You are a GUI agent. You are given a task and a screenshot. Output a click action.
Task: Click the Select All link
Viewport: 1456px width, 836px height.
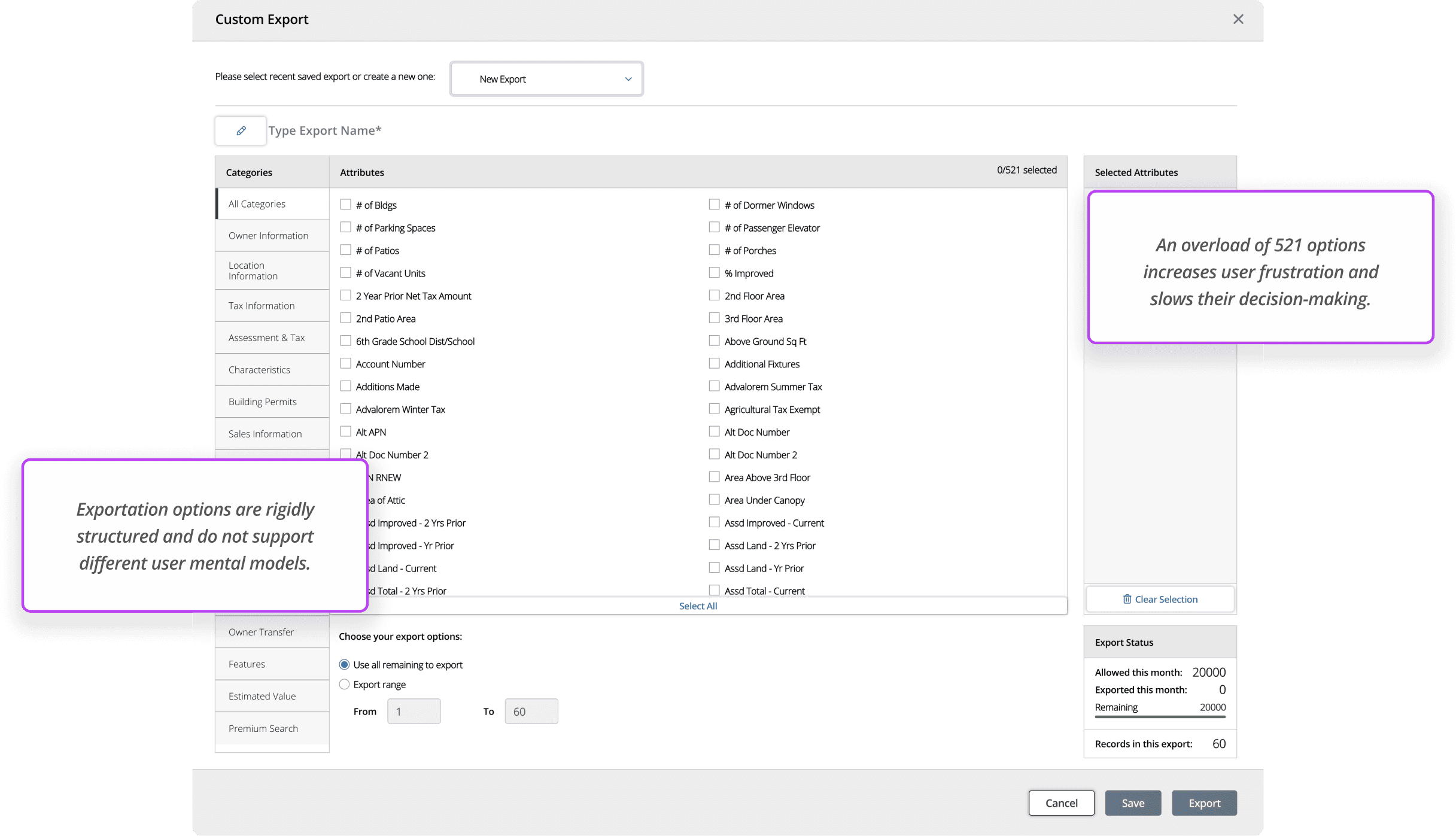tap(698, 606)
